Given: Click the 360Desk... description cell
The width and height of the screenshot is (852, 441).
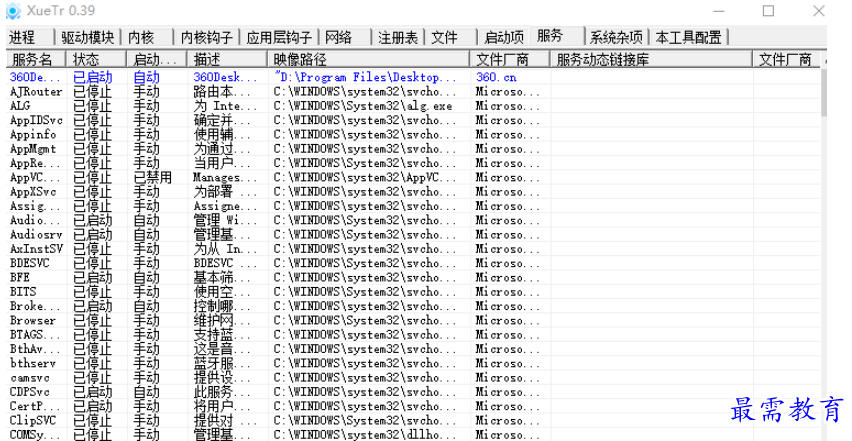Looking at the screenshot, I should (225, 77).
